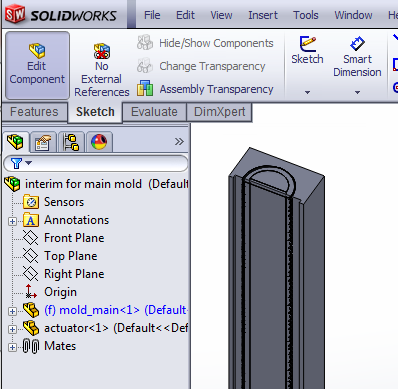Screen dimensions: 398x389
Task: Expand the actuator<1> component
Action: tap(12, 329)
